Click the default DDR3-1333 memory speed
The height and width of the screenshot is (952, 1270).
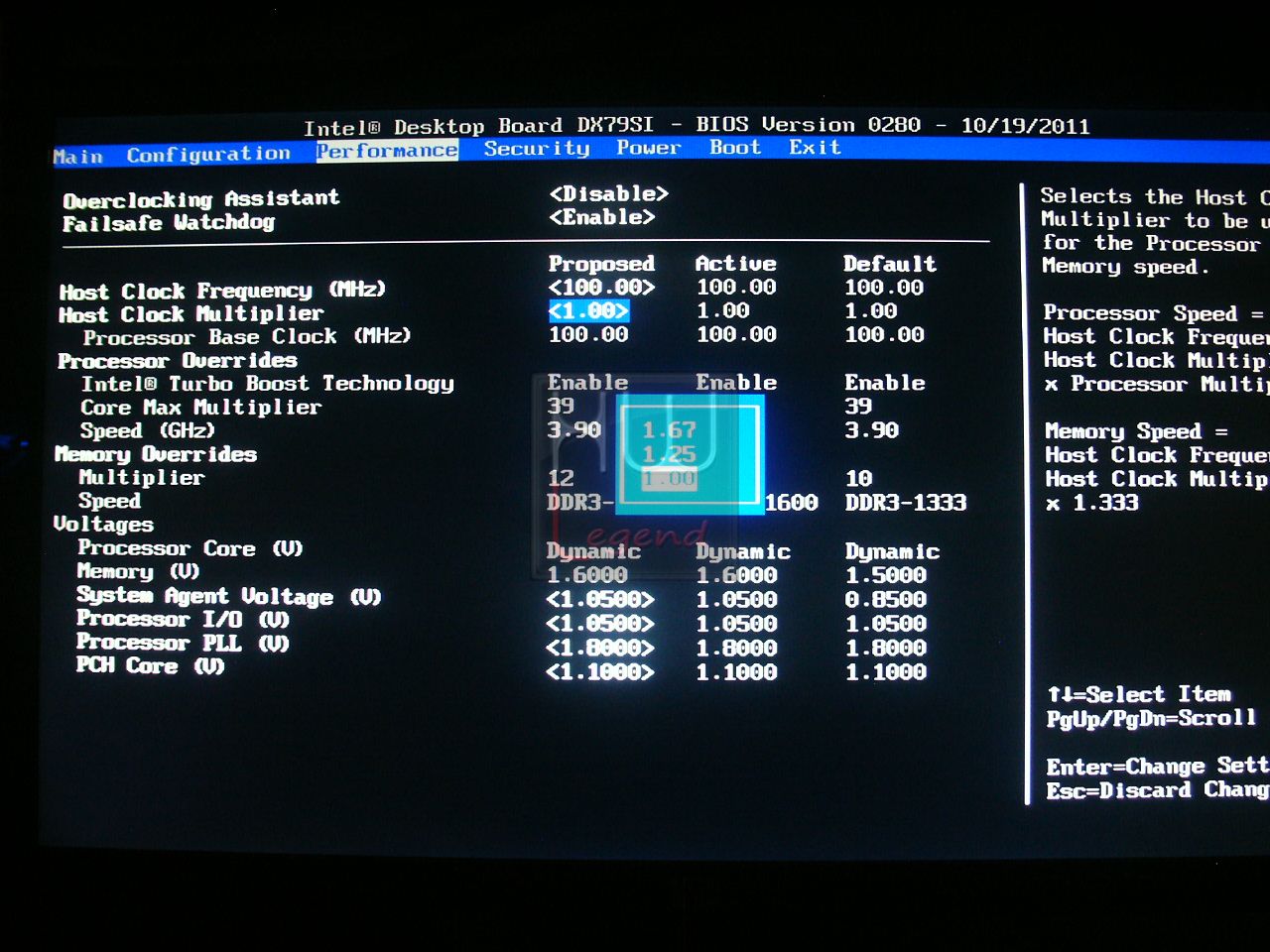(x=906, y=503)
